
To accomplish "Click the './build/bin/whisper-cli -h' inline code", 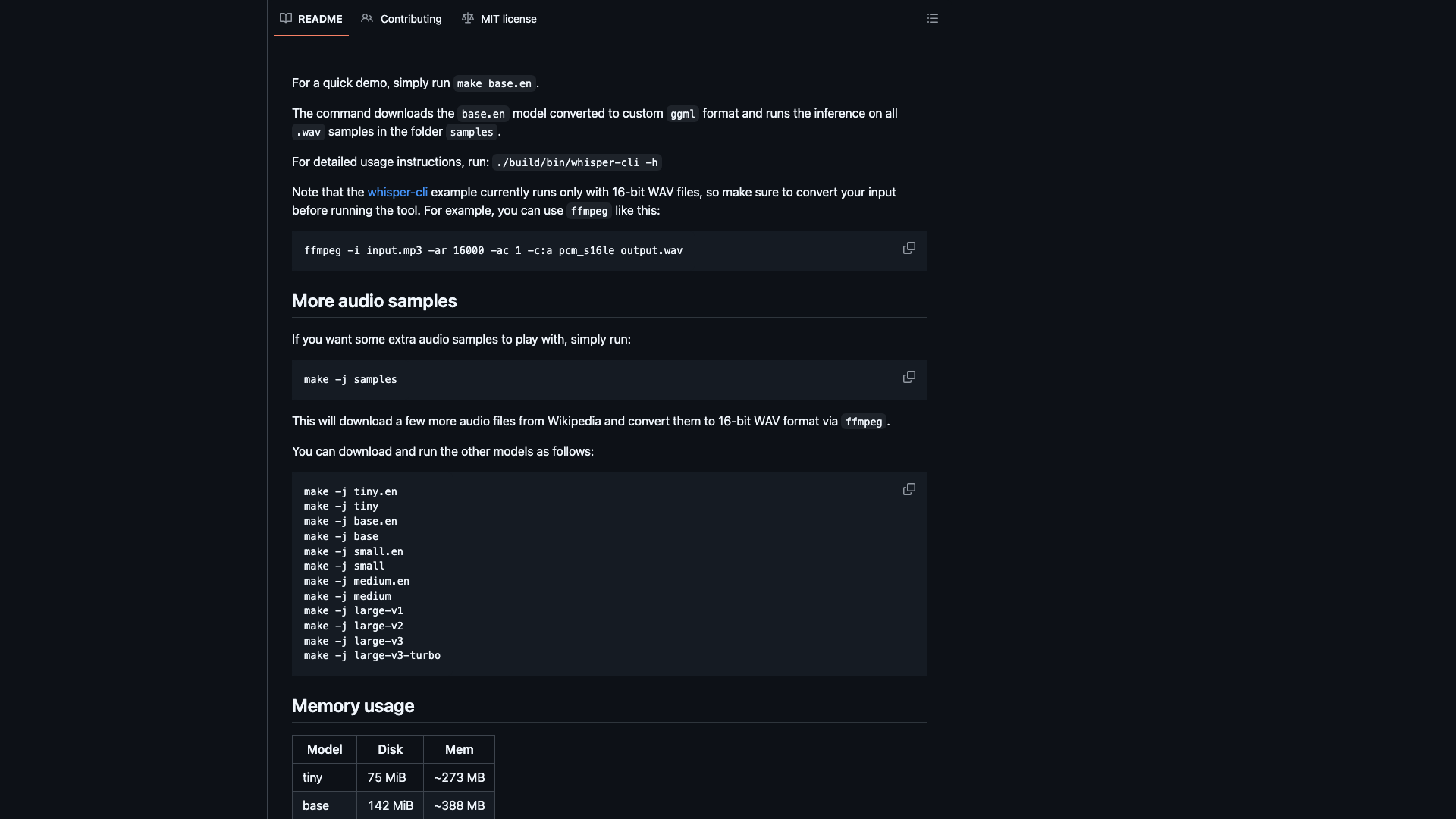I will click(577, 162).
